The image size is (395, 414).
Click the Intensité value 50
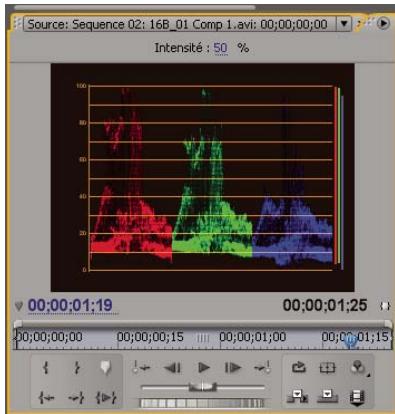tap(220, 48)
